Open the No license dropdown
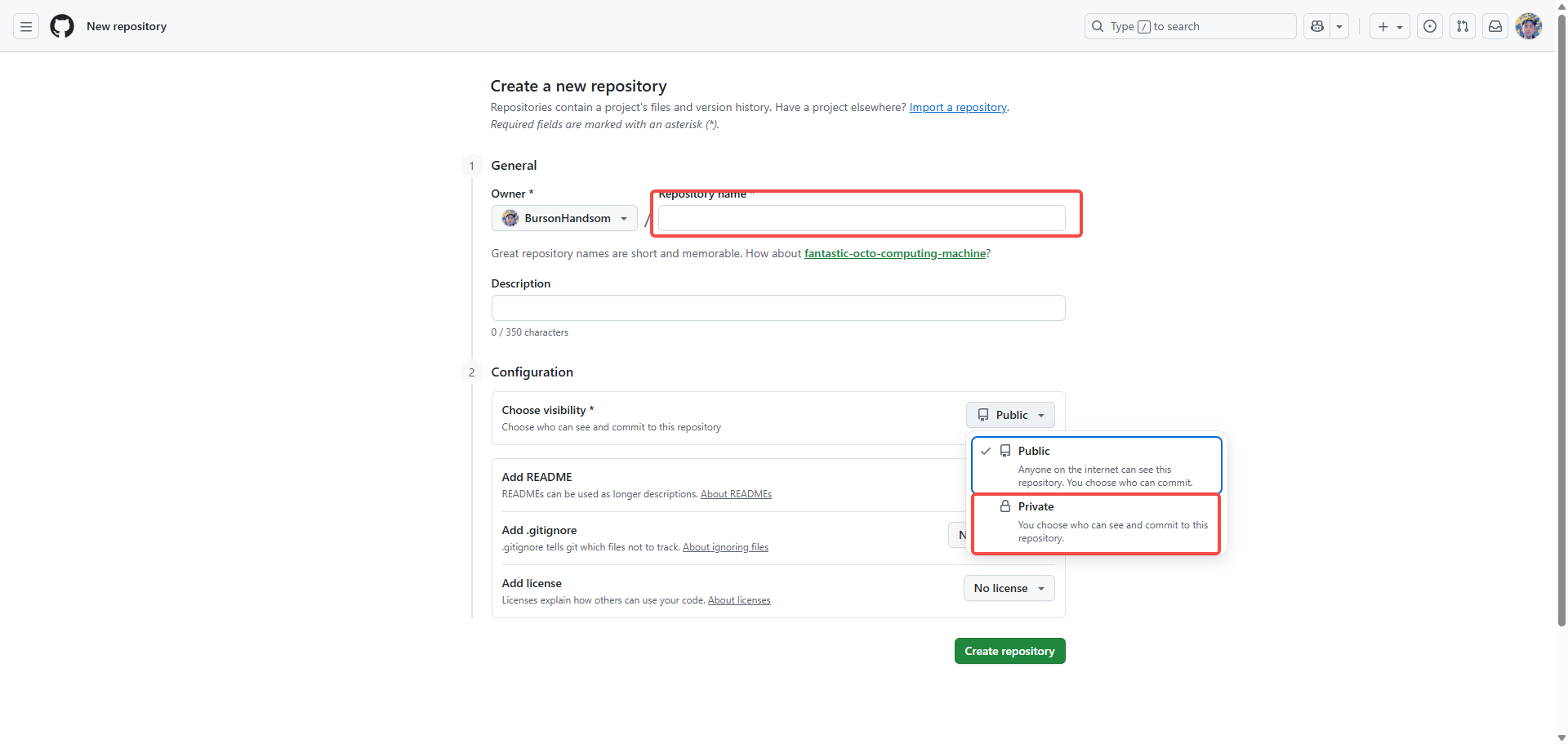 pos(1009,588)
